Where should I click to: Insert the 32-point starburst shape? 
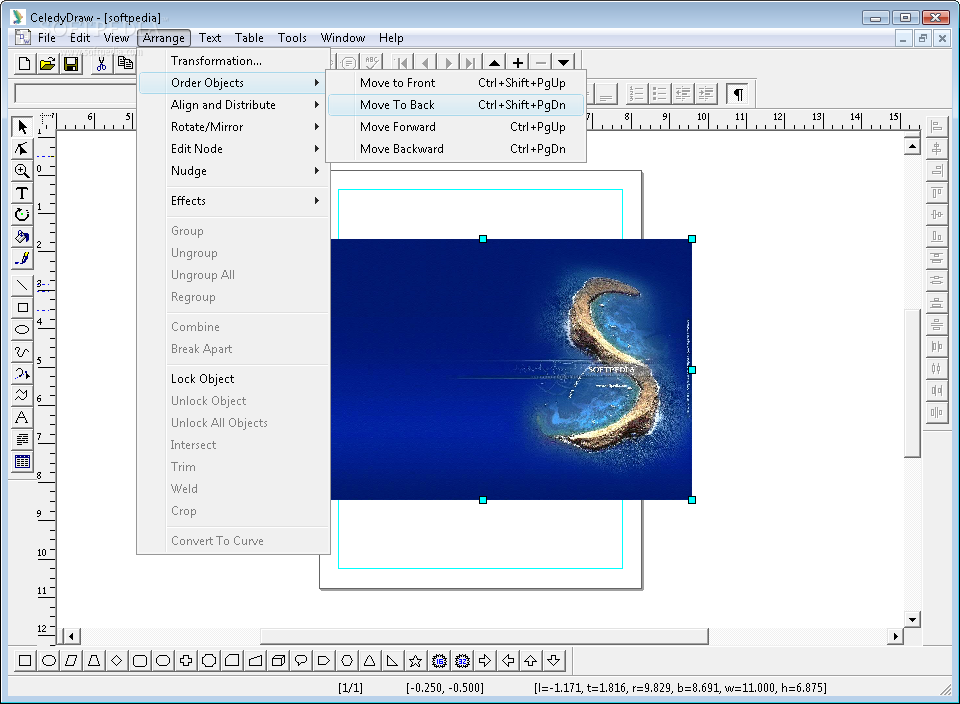click(462, 661)
